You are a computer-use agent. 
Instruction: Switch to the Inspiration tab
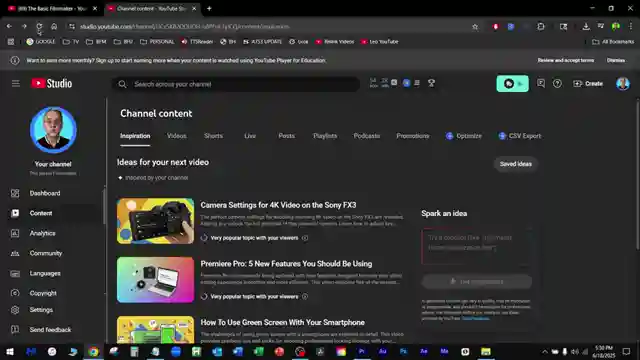[x=135, y=136]
